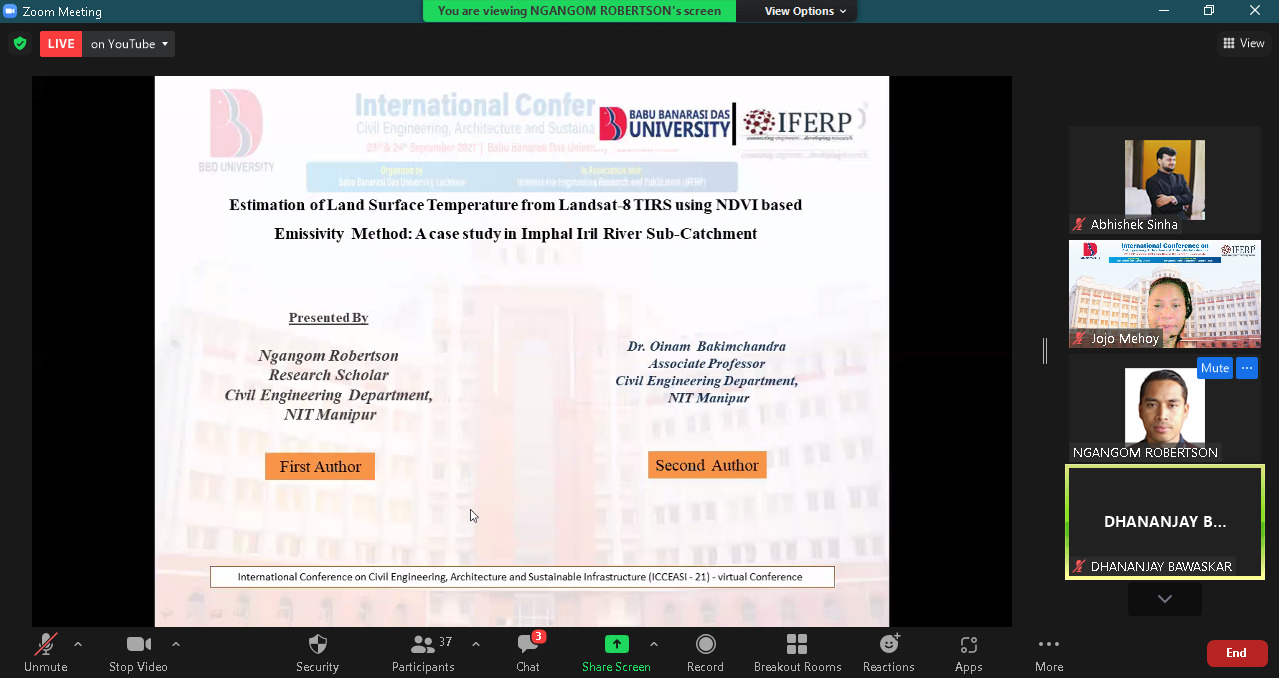The image size is (1279, 678).
Task: Click the muted mic icon on Abhishek Sinha
Action: pyautogui.click(x=1079, y=225)
